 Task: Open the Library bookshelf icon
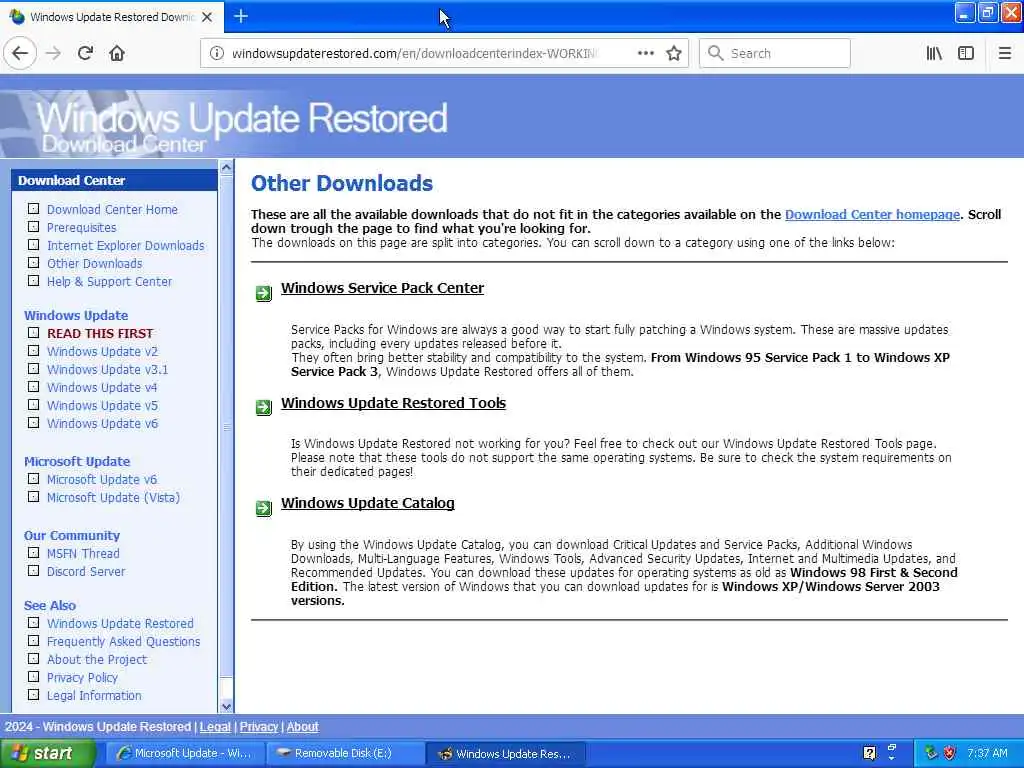934,53
